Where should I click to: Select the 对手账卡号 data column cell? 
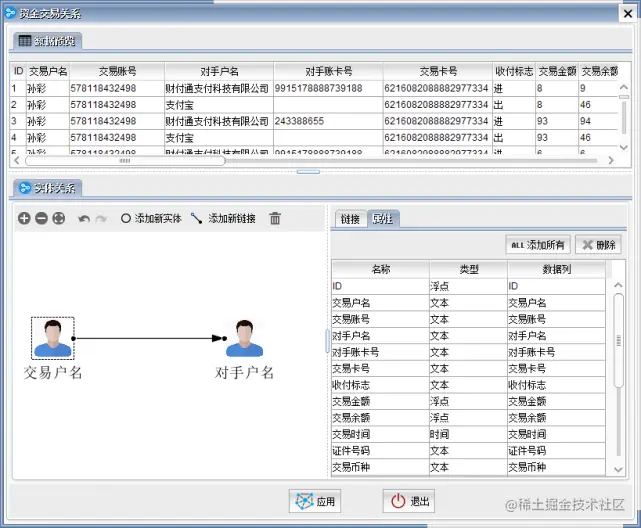pos(556,352)
